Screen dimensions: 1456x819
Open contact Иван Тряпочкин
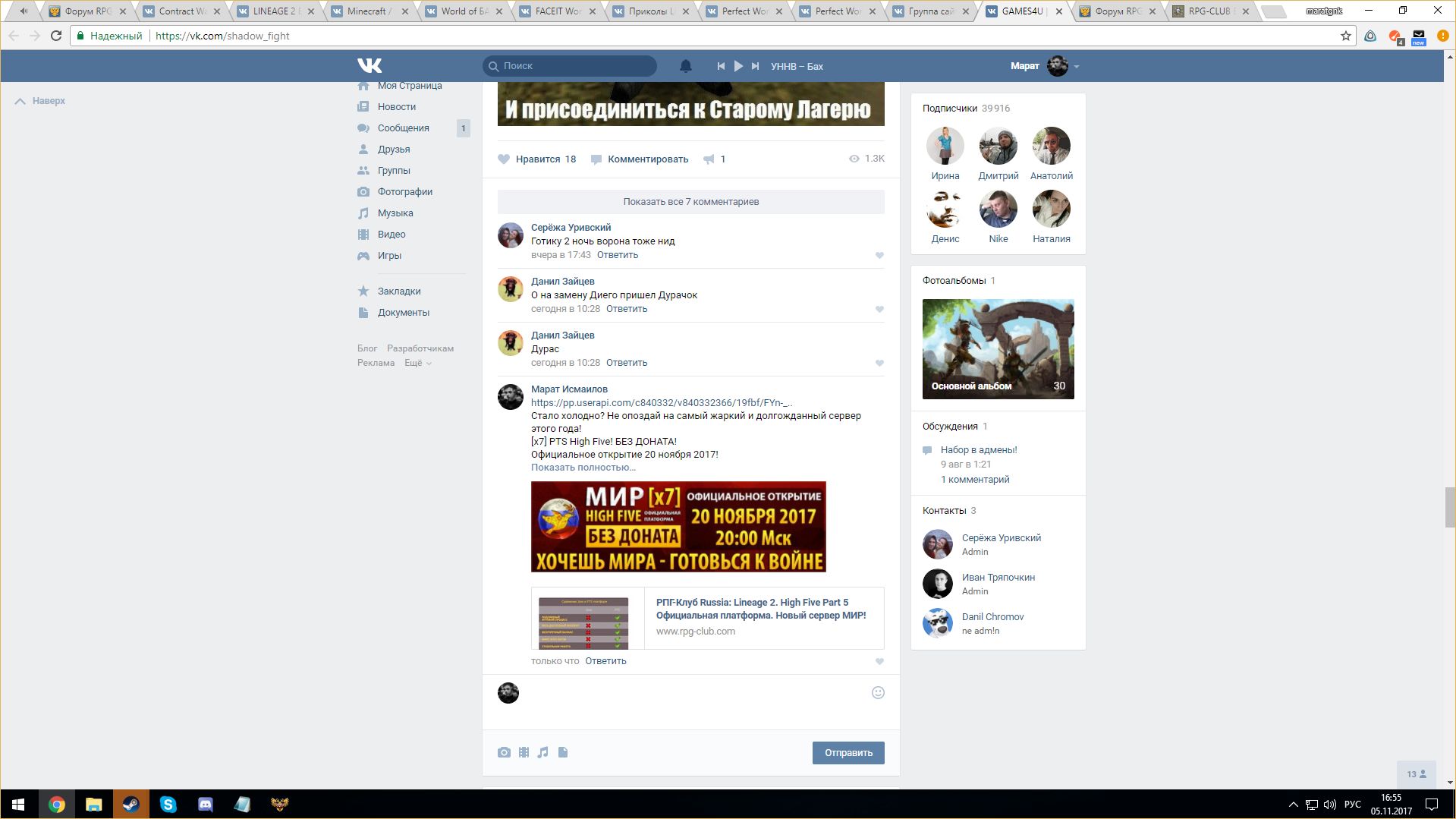click(x=998, y=578)
